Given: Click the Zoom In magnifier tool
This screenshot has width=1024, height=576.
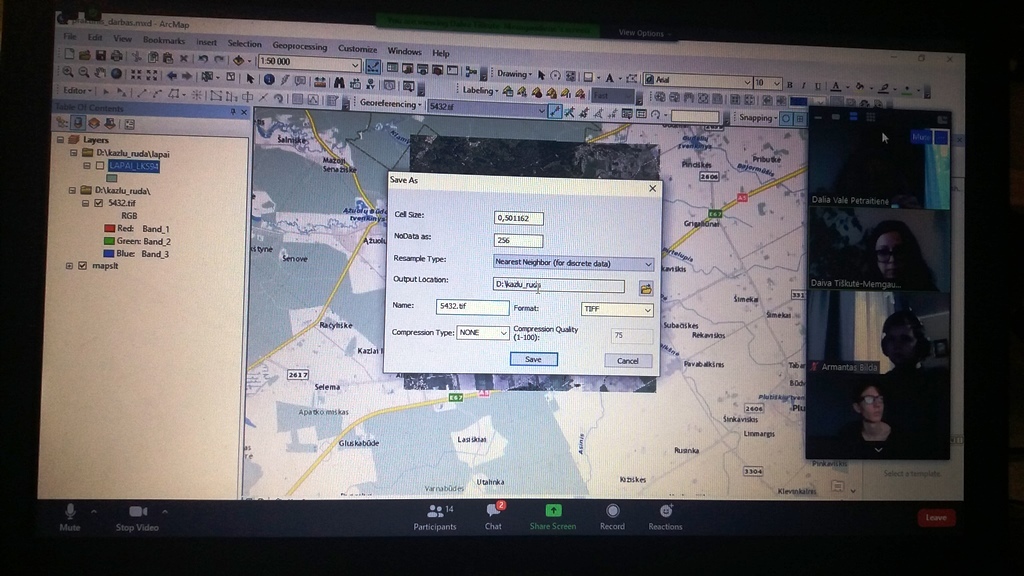Looking at the screenshot, I should [68, 72].
